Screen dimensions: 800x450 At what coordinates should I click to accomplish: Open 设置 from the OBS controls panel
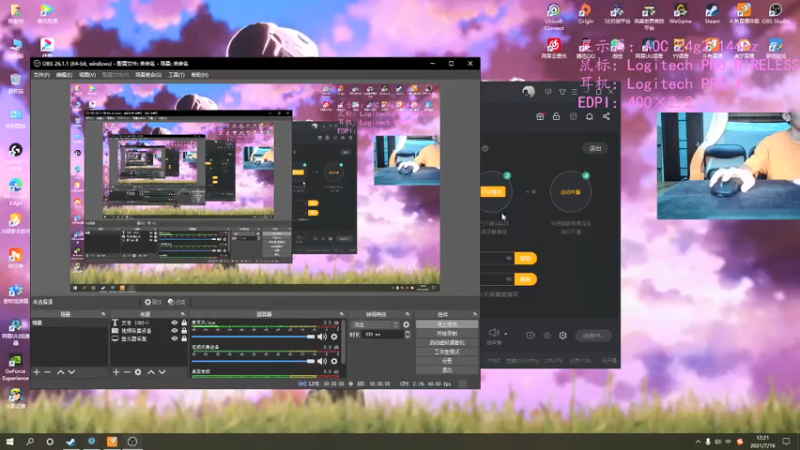(x=447, y=361)
